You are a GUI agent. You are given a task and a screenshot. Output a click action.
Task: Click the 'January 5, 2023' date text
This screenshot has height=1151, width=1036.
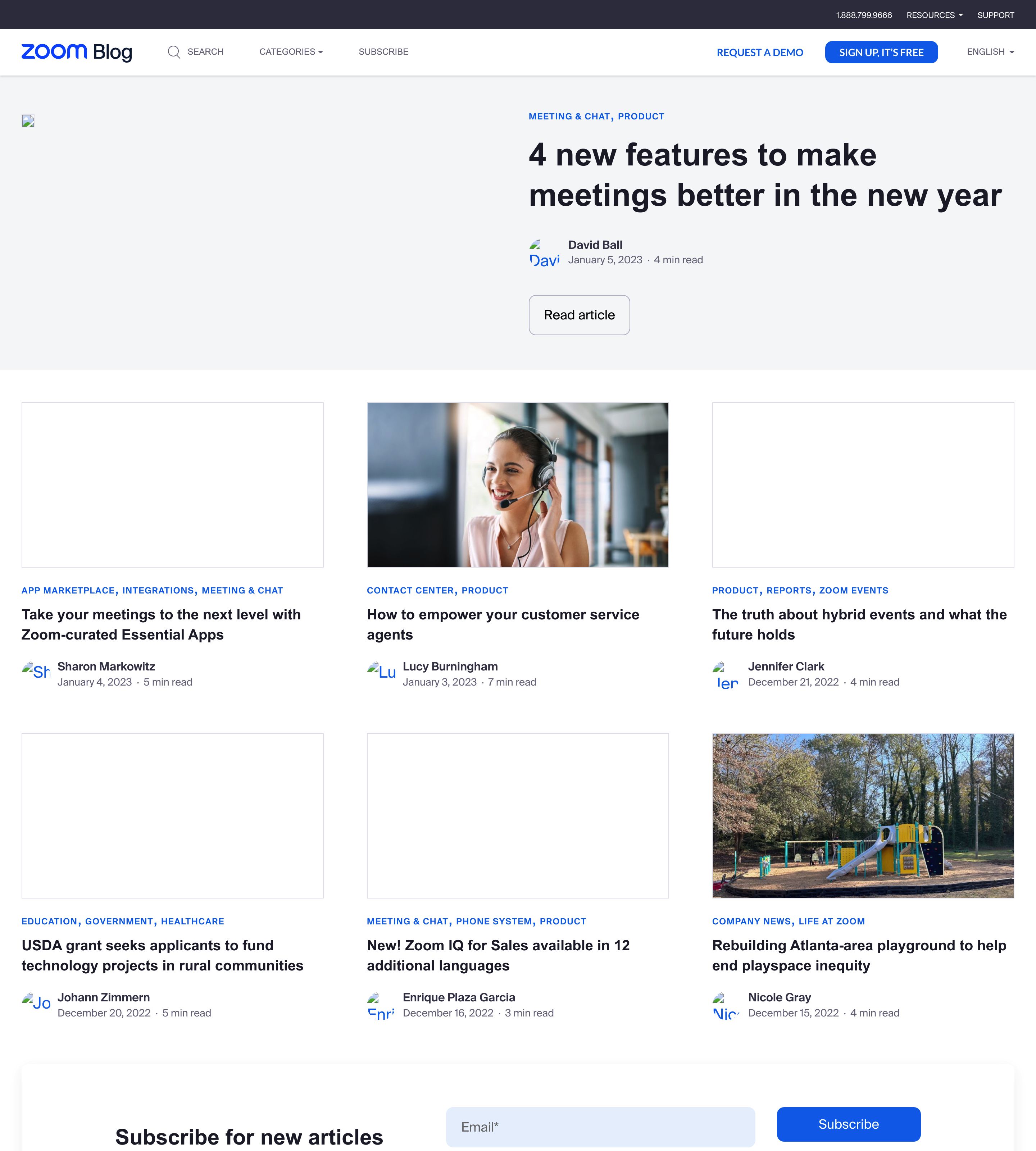click(605, 260)
